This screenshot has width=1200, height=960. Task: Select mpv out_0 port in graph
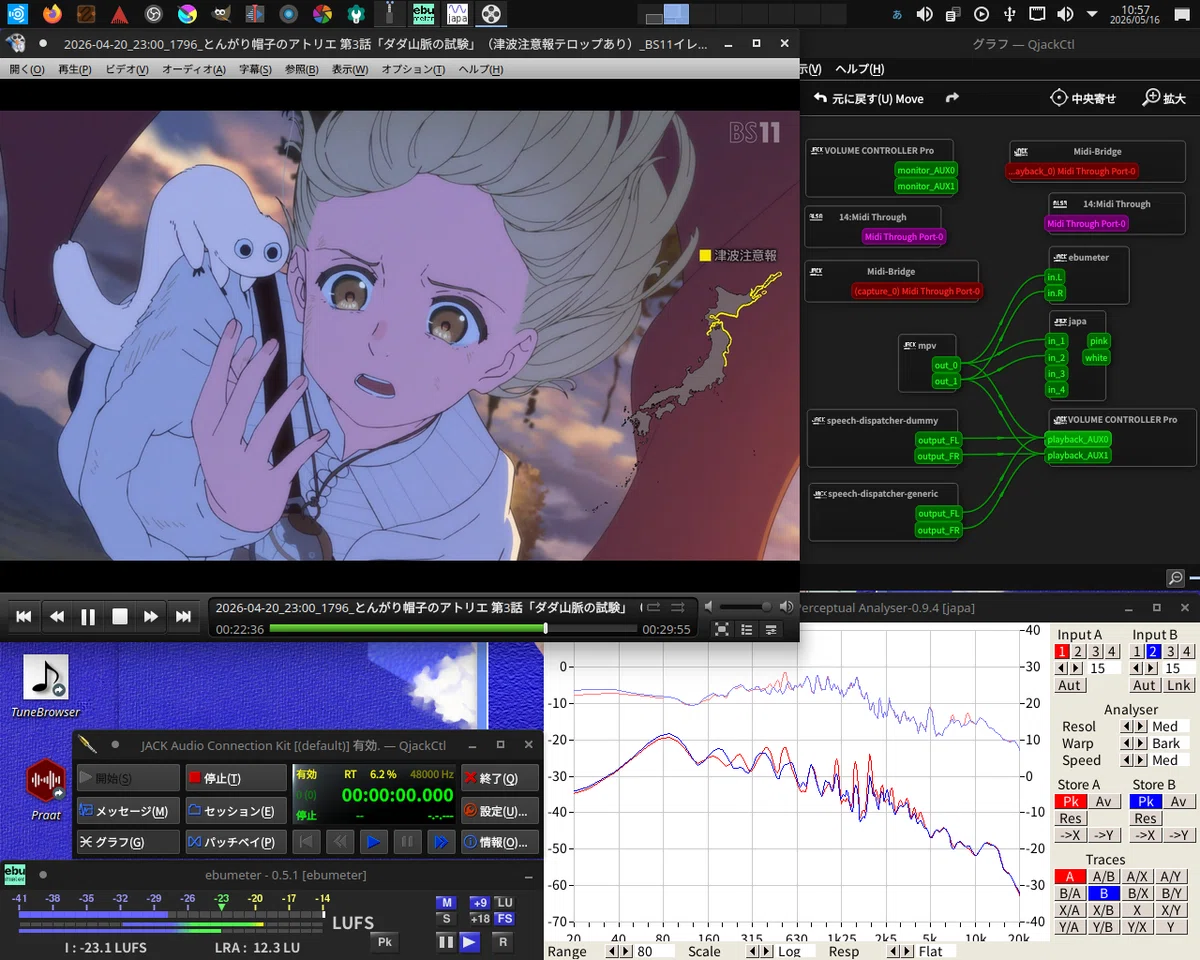946,365
